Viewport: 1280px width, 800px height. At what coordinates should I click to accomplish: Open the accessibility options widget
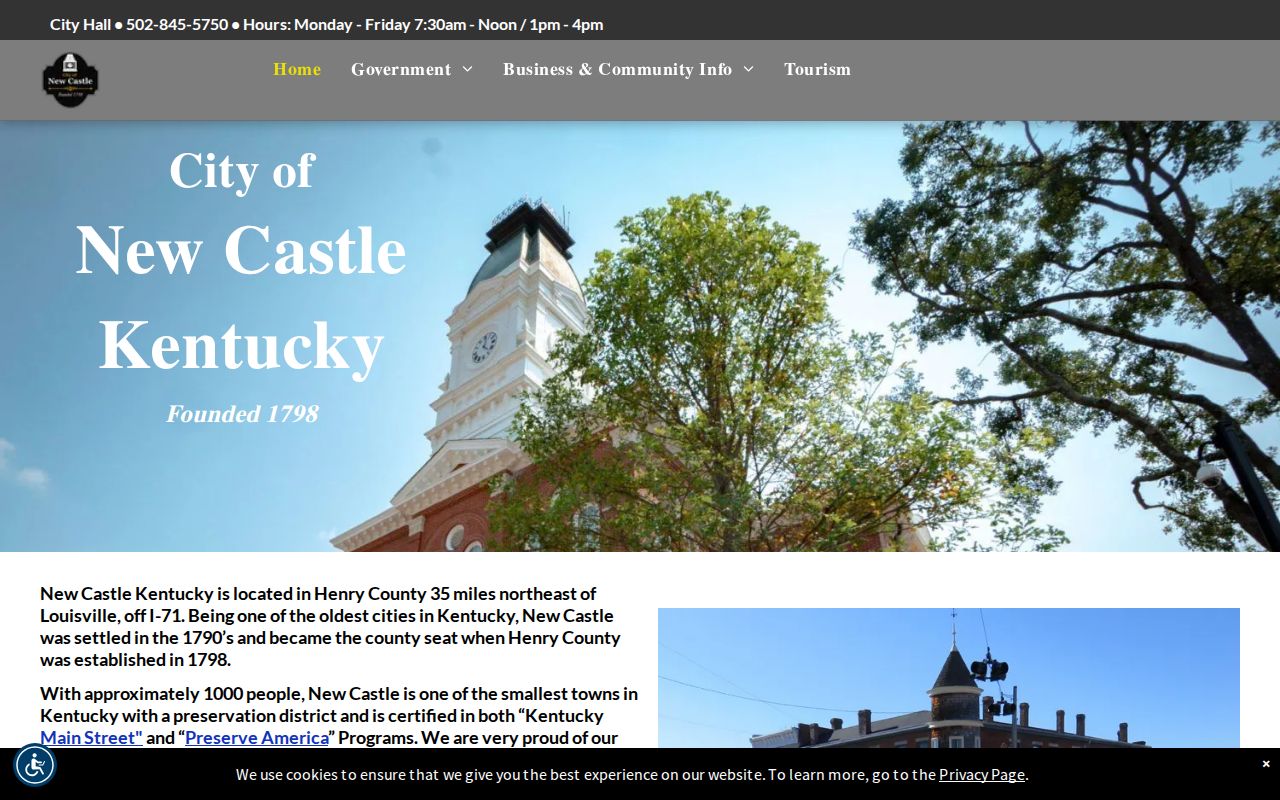(35, 765)
